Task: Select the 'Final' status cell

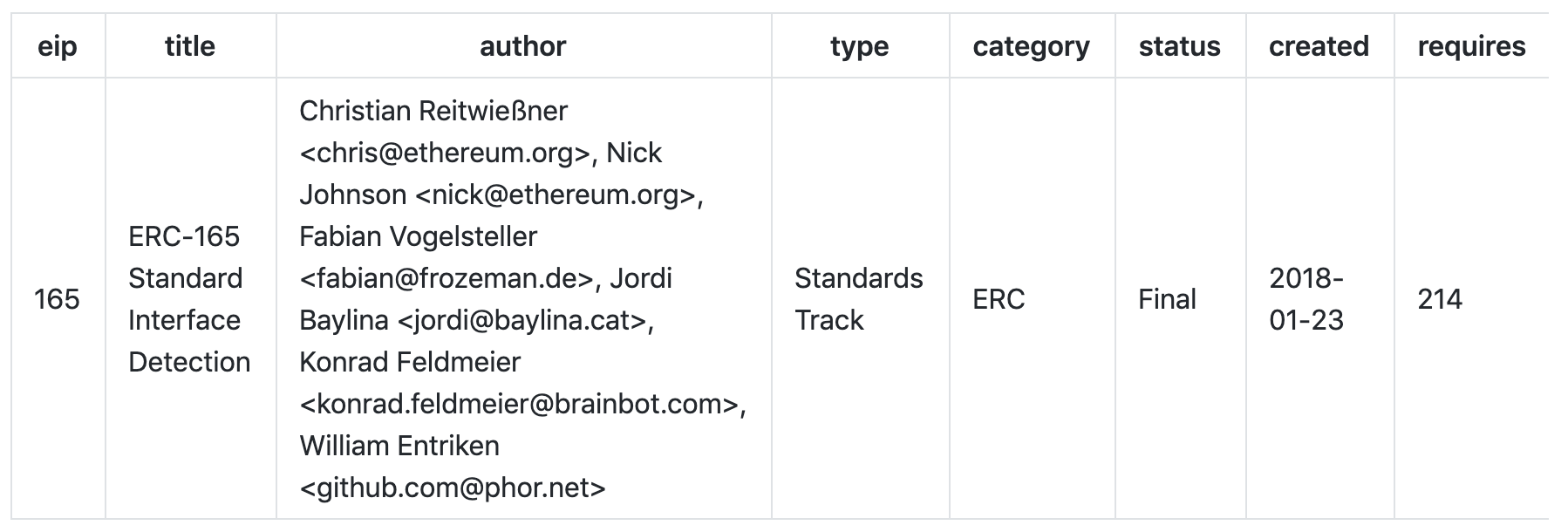Action: point(1181,299)
